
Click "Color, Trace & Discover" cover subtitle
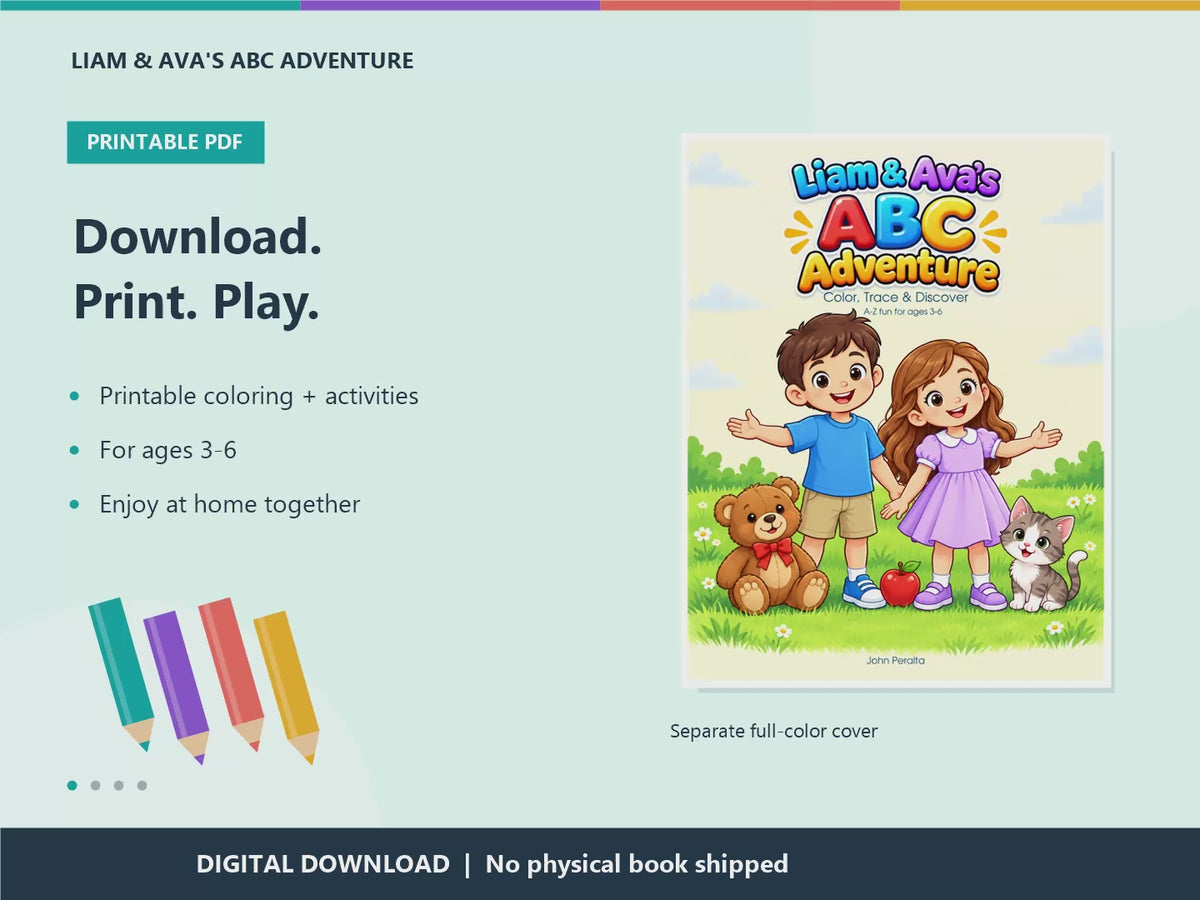tap(896, 297)
